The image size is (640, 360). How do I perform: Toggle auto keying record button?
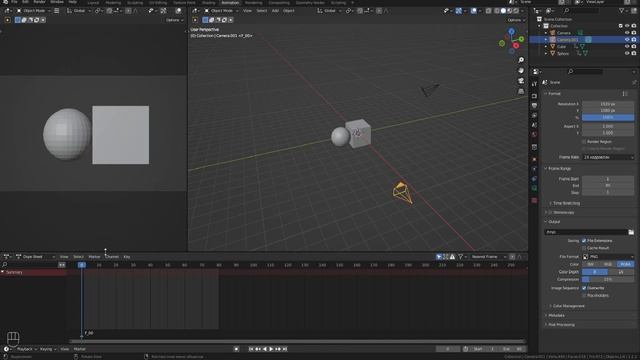pos(236,349)
